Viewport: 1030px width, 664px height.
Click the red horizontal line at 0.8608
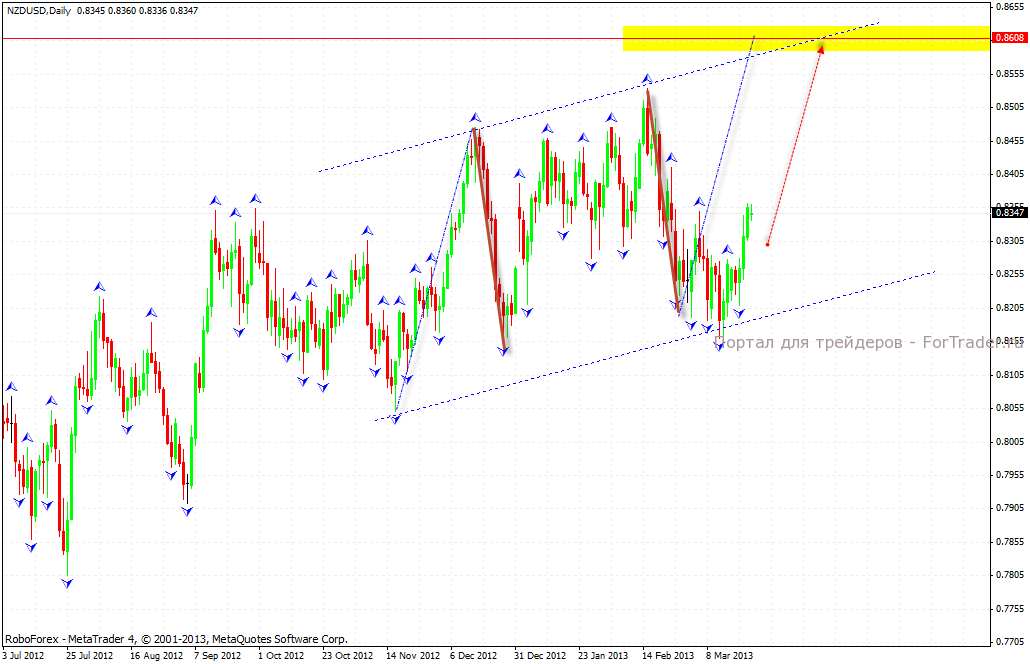[x=300, y=38]
